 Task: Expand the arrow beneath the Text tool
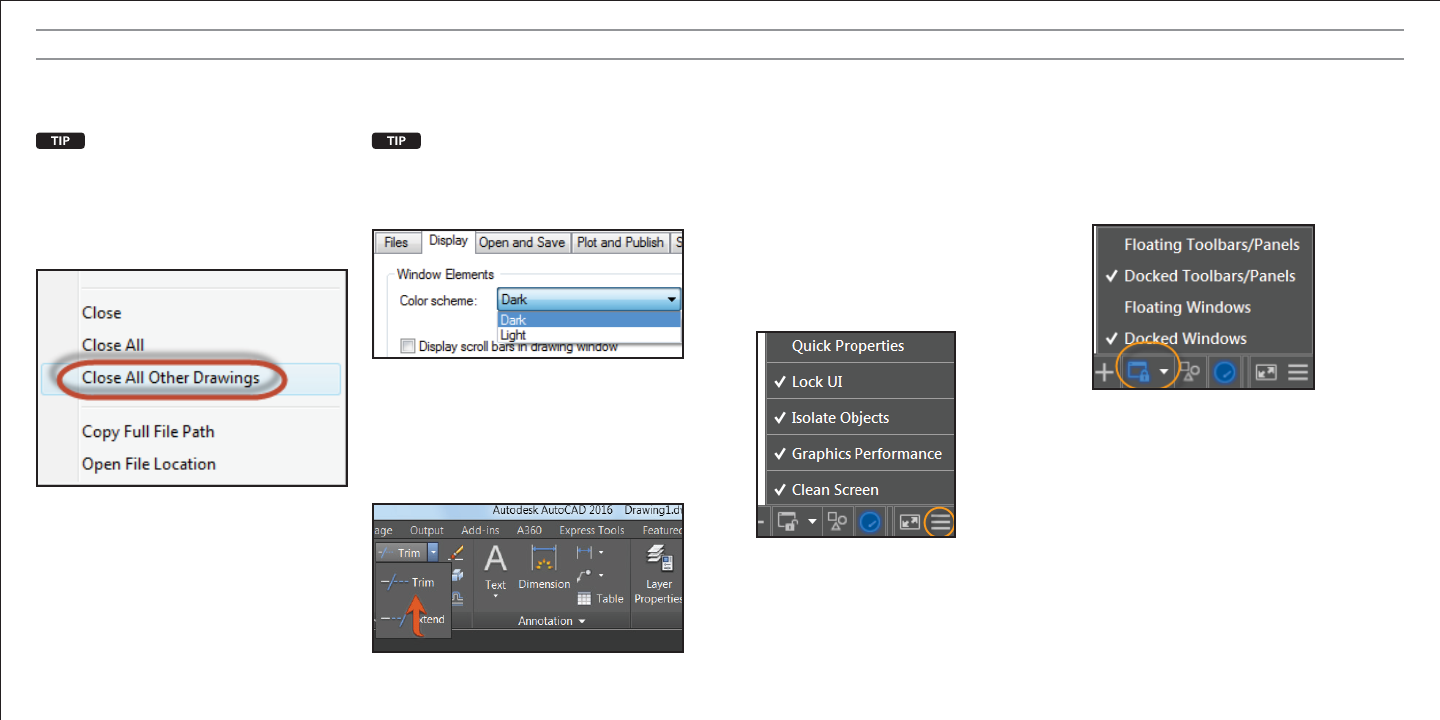pos(496,597)
